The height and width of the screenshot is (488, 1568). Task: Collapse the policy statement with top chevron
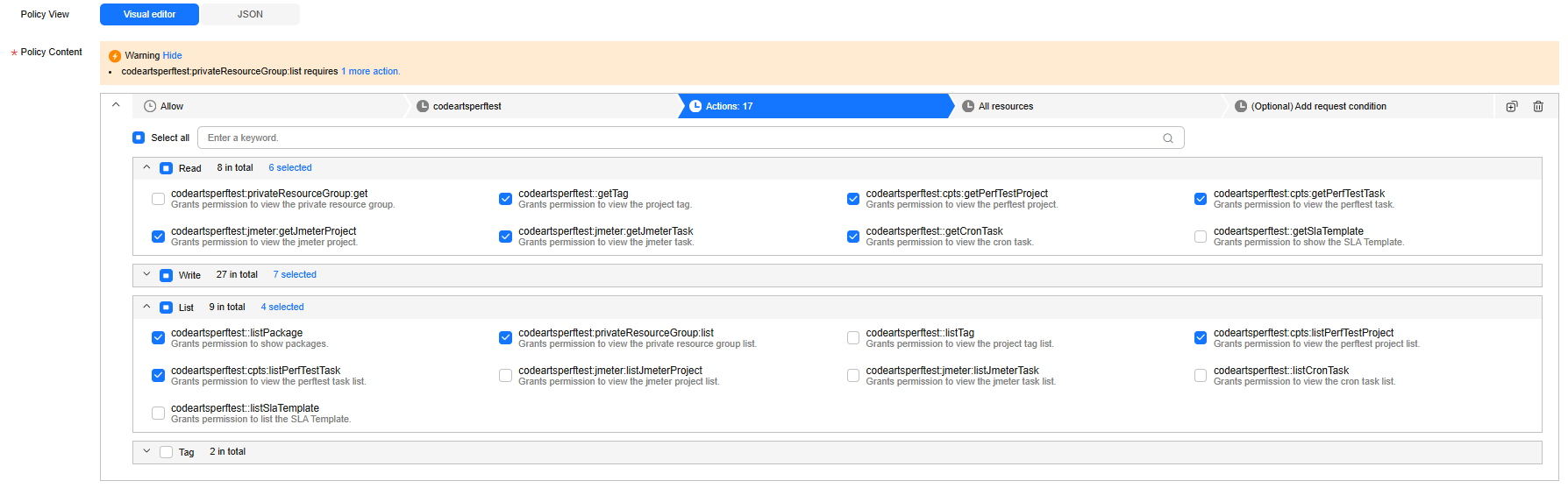click(116, 104)
